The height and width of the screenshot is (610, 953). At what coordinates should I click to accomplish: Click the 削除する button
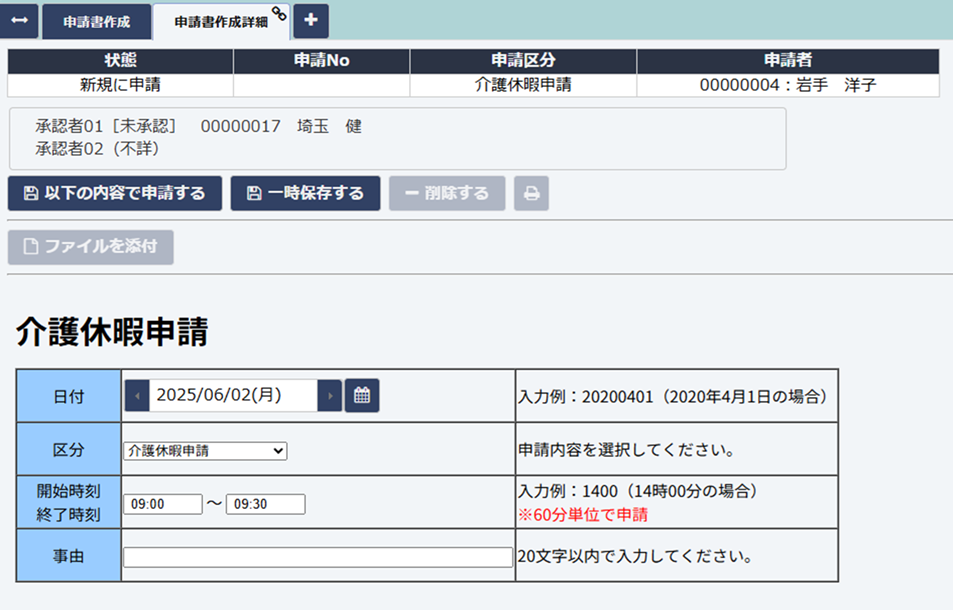447,193
